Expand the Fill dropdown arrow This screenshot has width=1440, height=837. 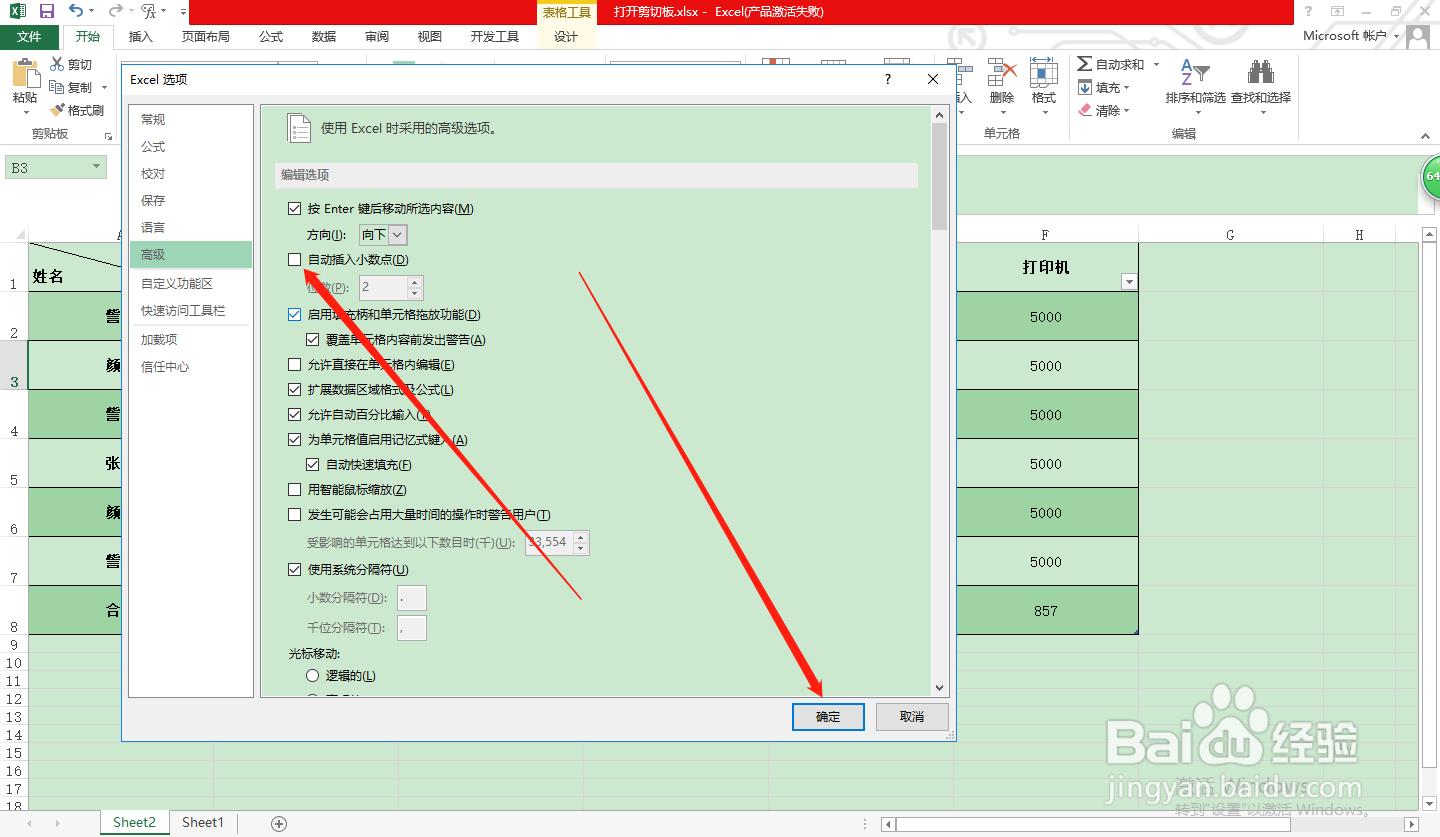click(x=1128, y=88)
